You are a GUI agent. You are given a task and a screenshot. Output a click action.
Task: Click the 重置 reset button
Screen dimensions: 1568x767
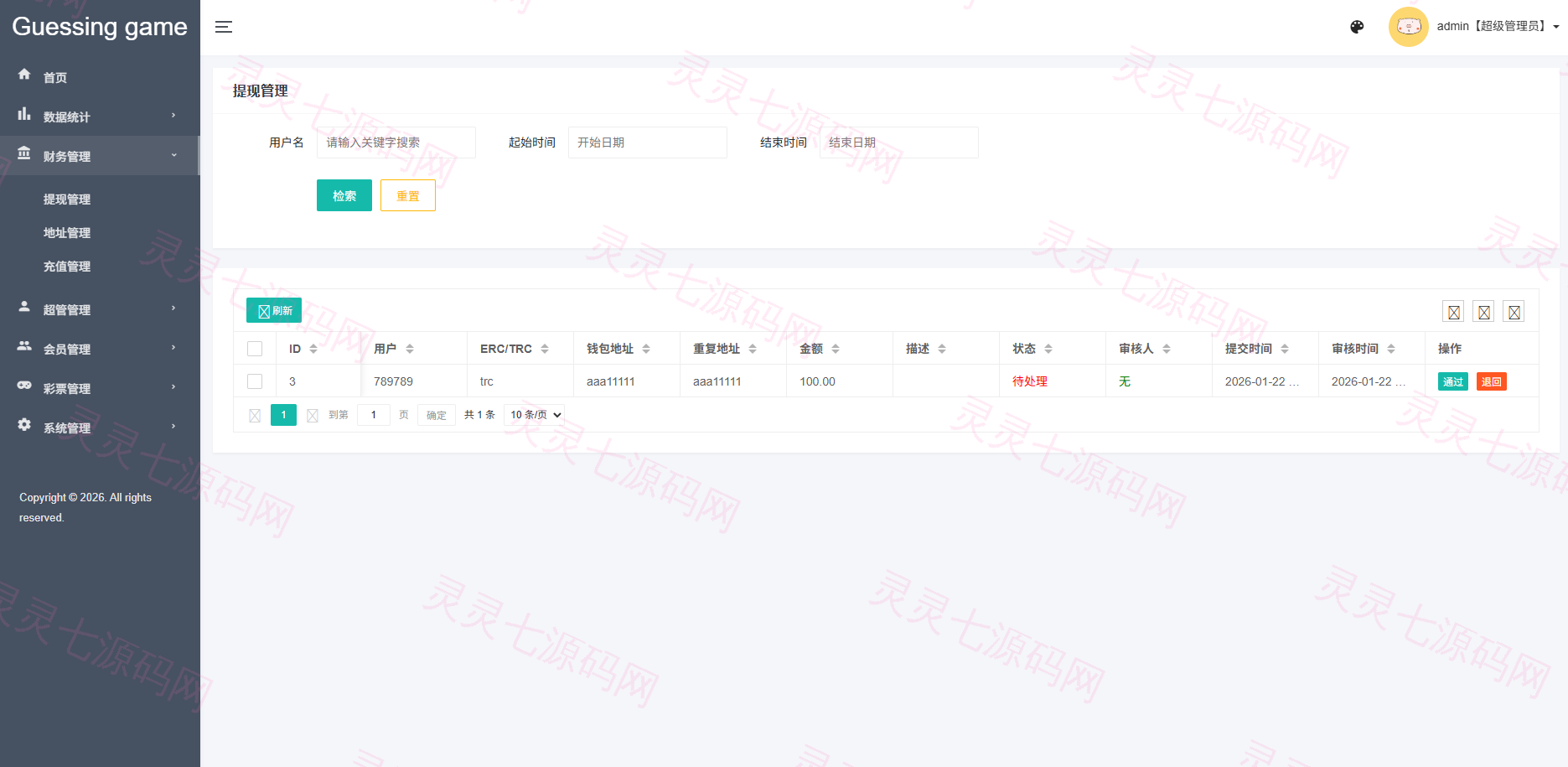pyautogui.click(x=408, y=195)
